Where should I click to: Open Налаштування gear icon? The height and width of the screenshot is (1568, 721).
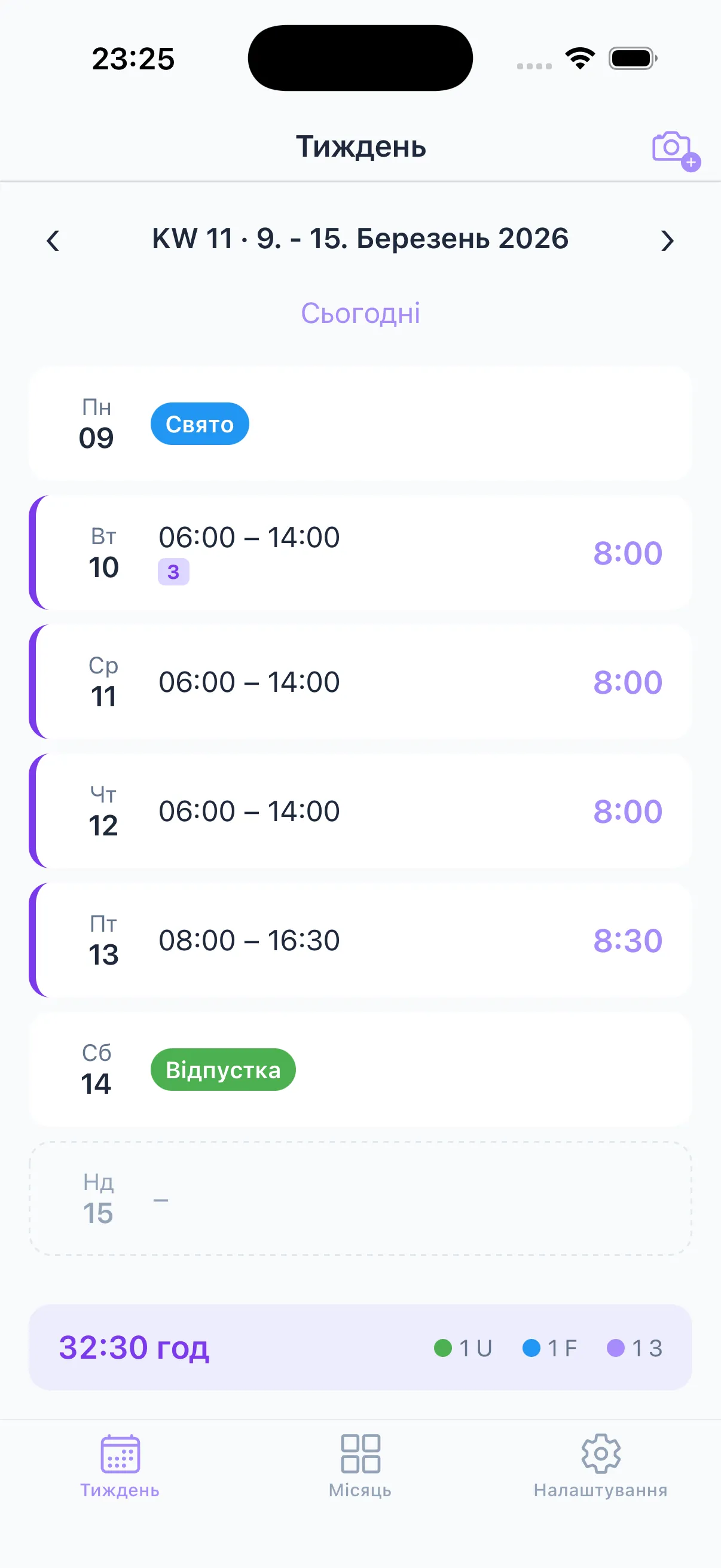(600, 1454)
